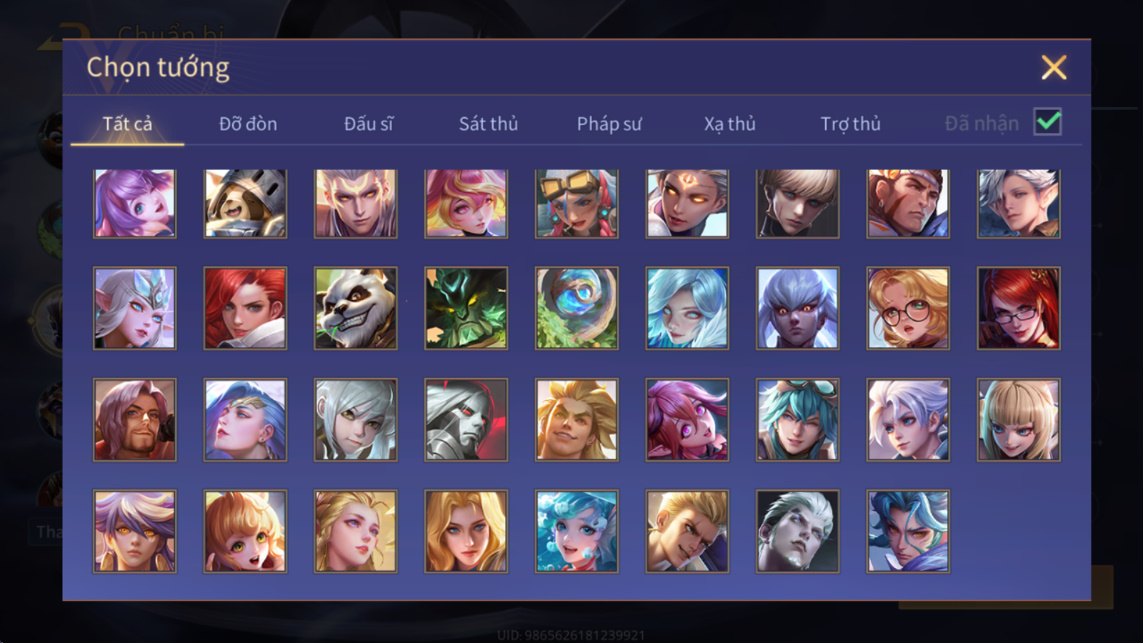Switch to the Đỡ đòn tab
Viewport: 1143px width, 643px height.
[248, 124]
